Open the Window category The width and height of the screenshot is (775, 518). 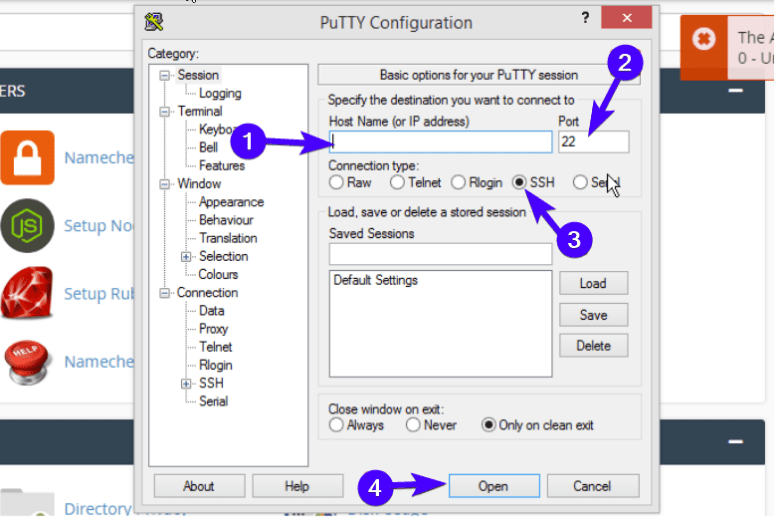click(x=199, y=184)
